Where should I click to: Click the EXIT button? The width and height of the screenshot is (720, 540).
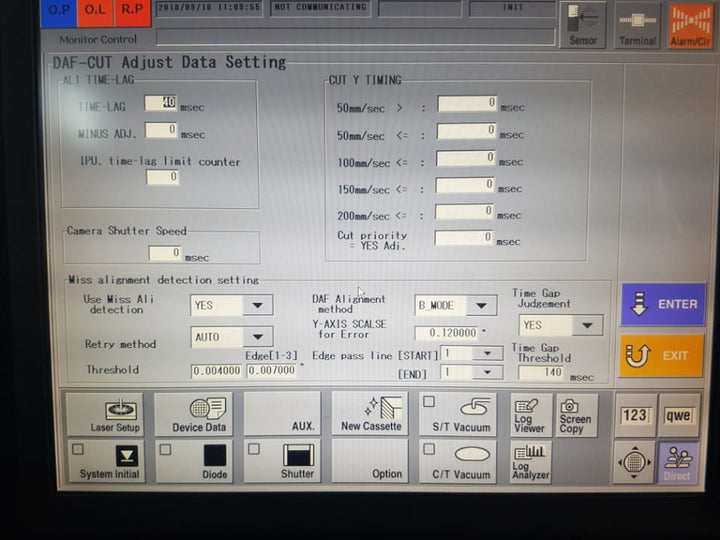tap(661, 355)
